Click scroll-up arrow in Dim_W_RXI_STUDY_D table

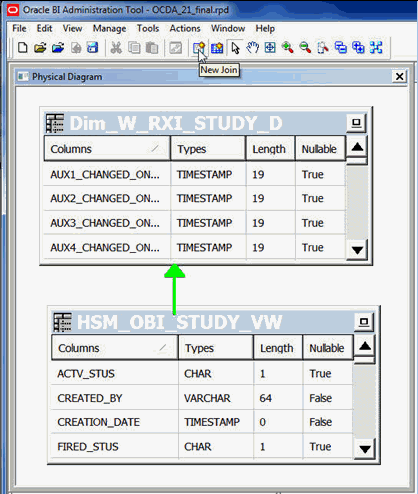coord(357,147)
